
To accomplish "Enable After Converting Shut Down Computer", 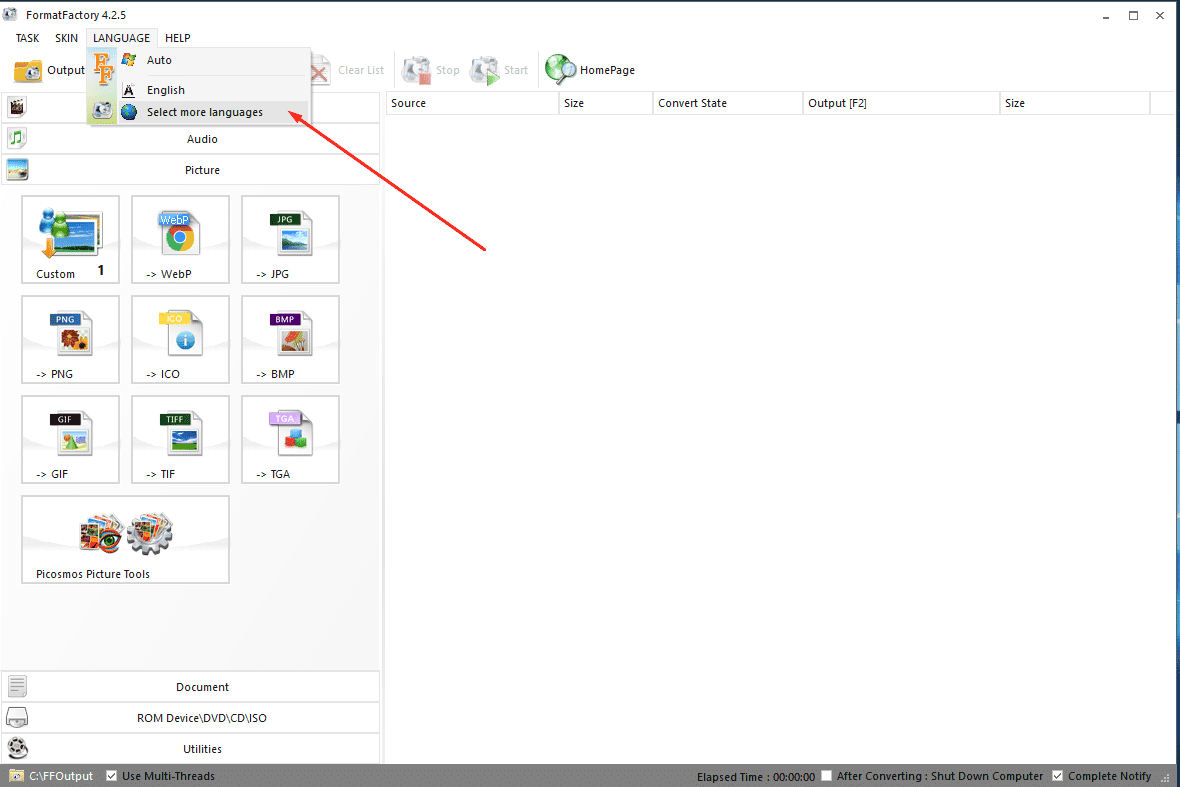I will coord(826,776).
